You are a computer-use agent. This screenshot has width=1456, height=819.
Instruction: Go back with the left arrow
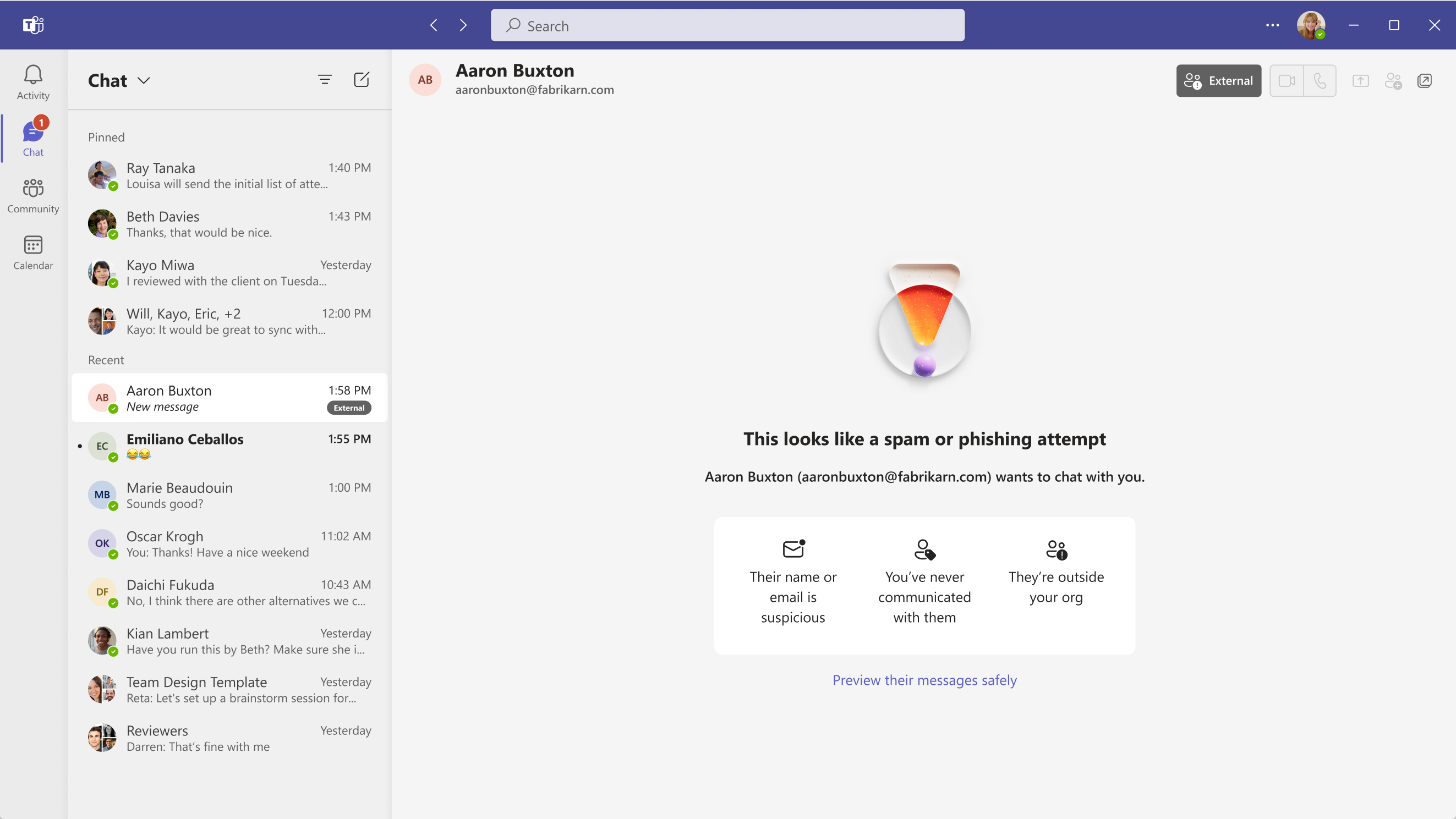434,25
